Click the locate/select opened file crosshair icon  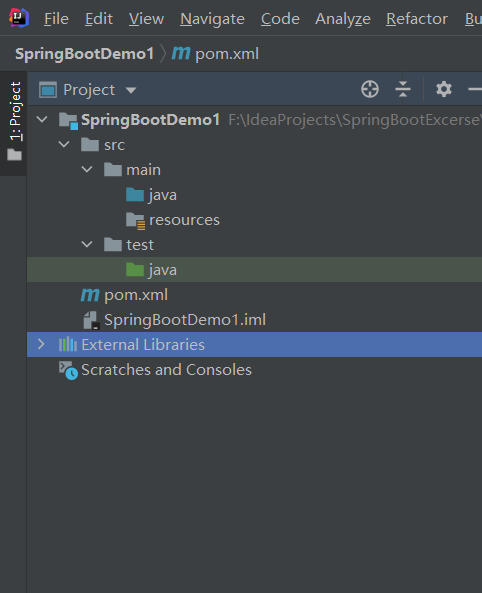pos(370,90)
